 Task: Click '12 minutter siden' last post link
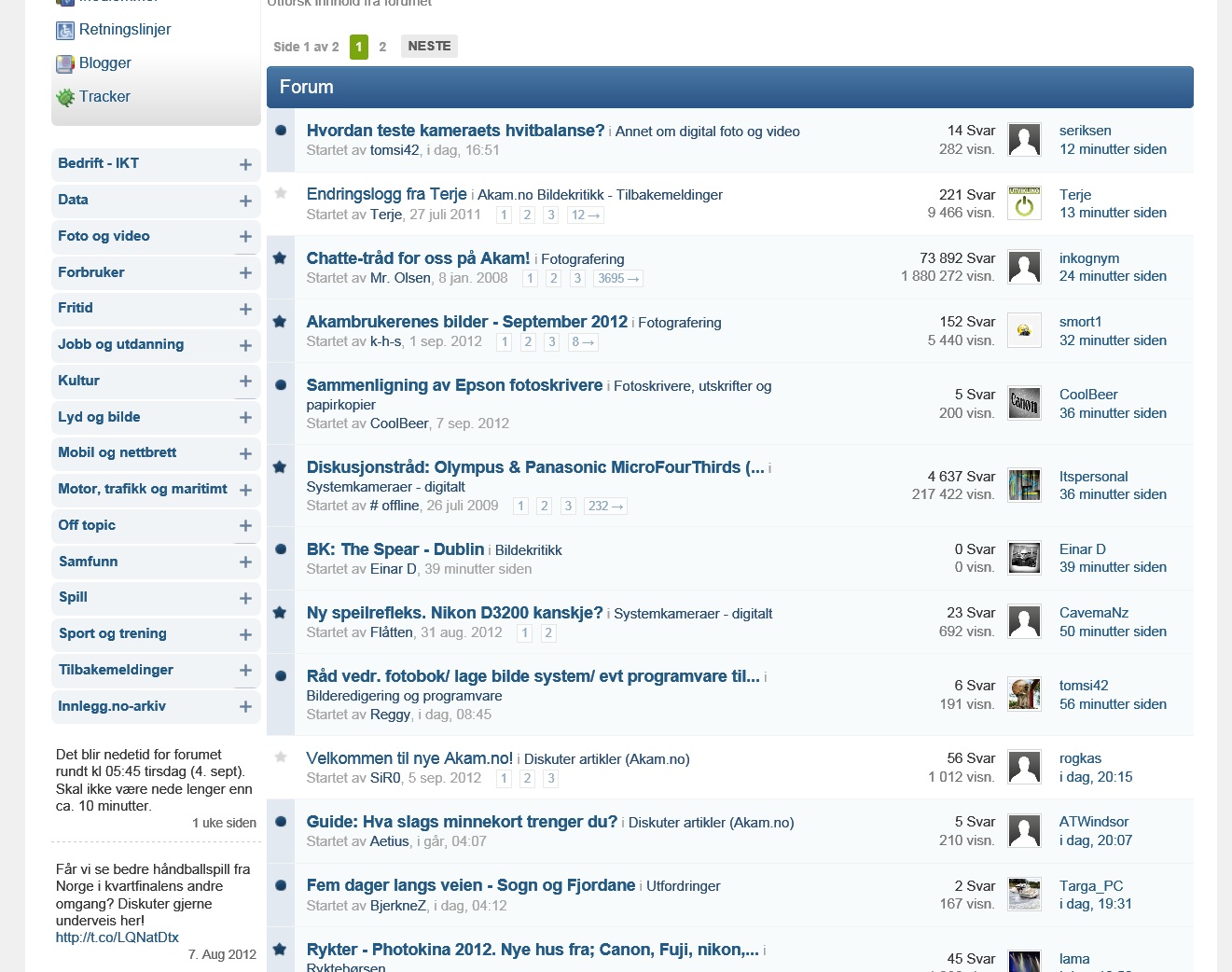[x=1113, y=149]
